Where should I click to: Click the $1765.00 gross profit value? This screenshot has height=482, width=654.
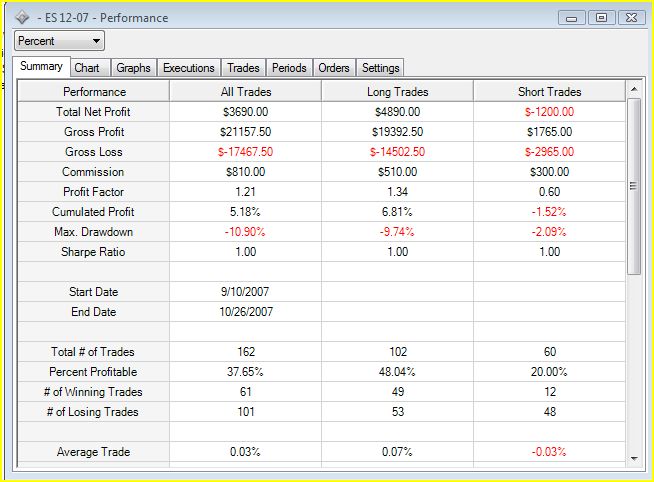tap(549, 132)
